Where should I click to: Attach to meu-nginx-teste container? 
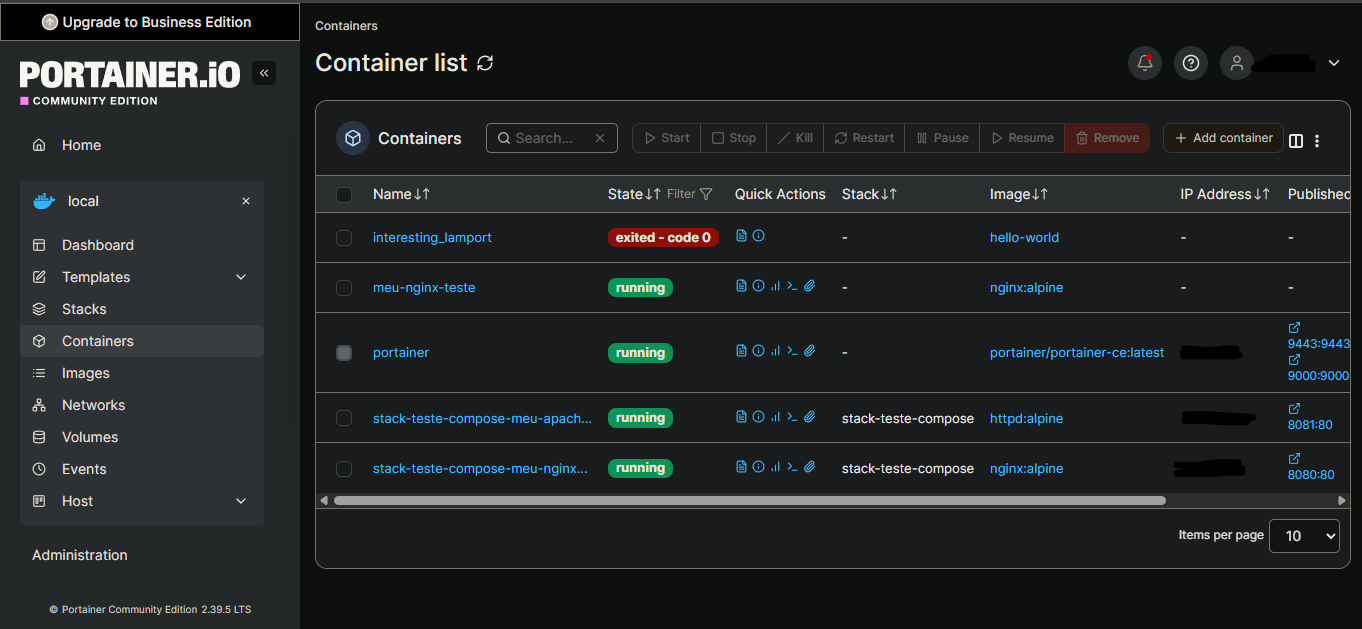(x=810, y=286)
